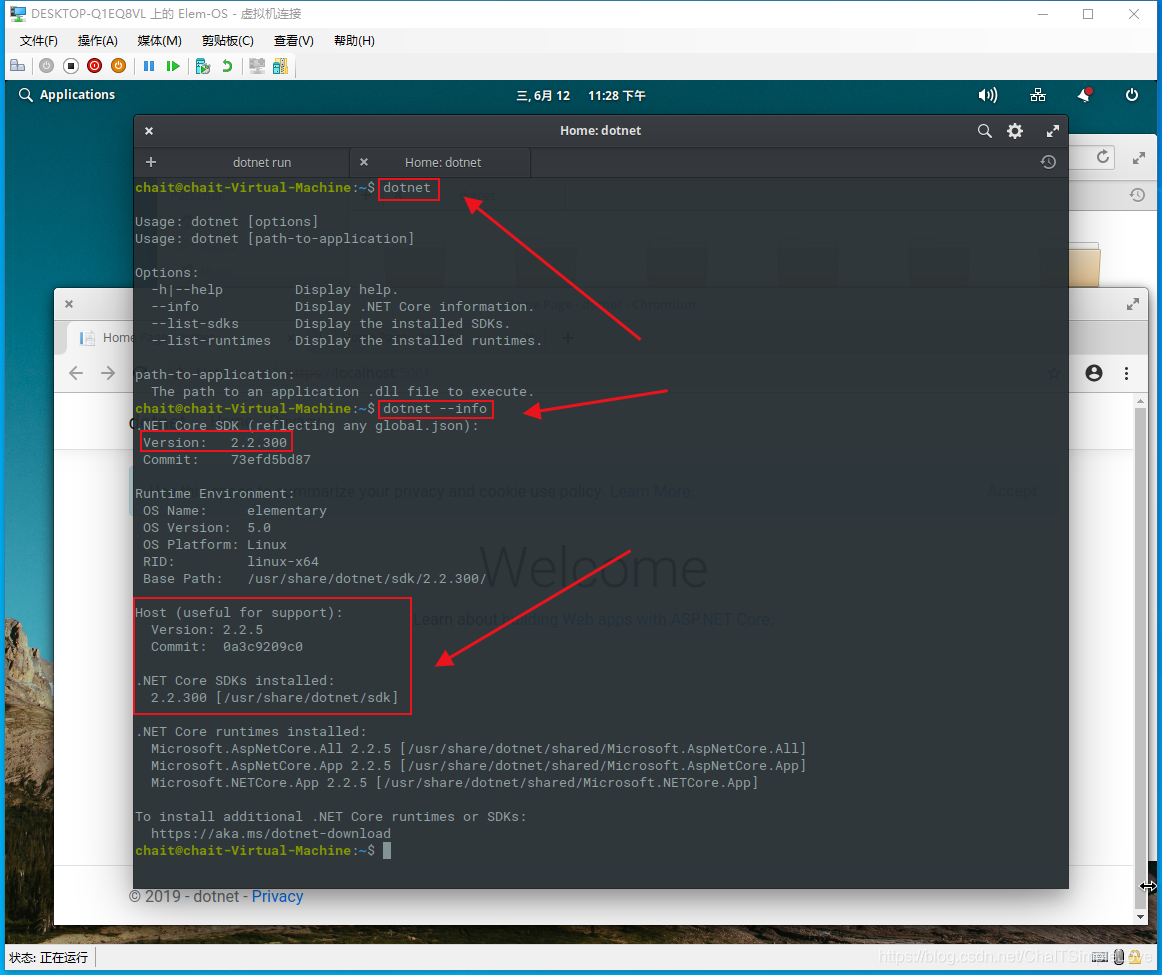Click the Microsoft.NETCore.App 2.2.5 line

coord(454,782)
